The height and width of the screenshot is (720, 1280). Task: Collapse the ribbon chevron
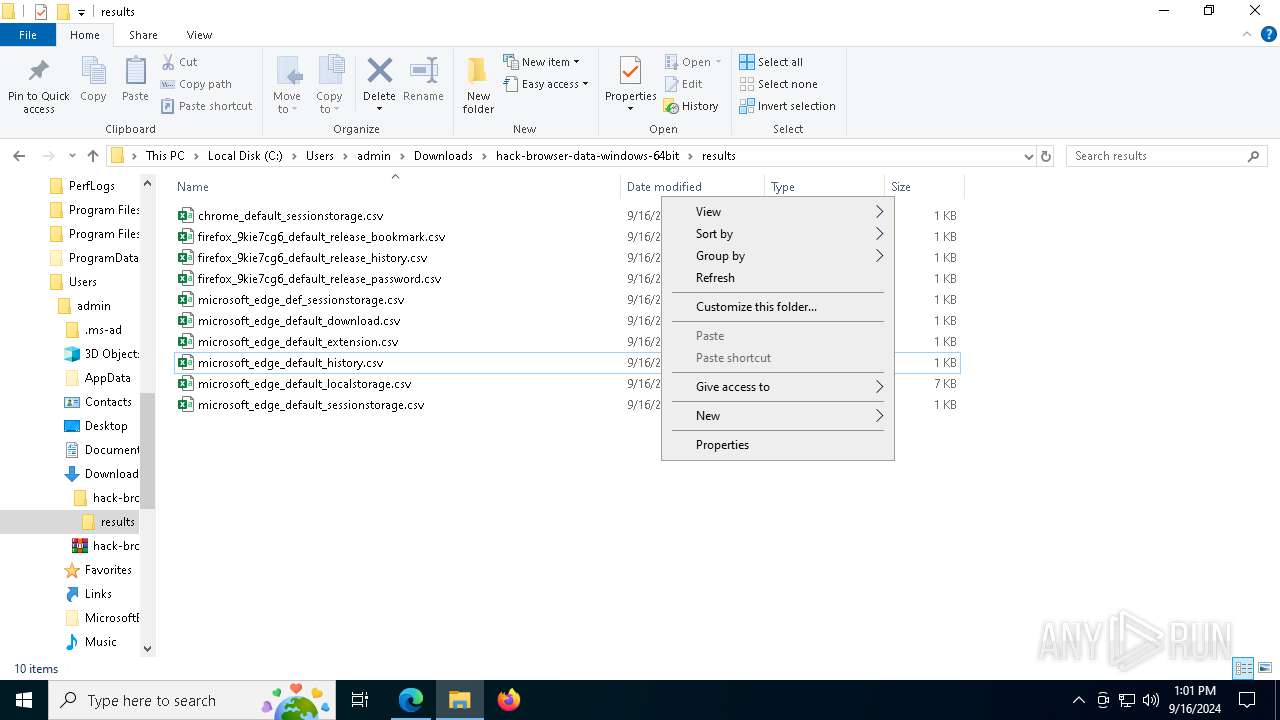tap(1246, 35)
